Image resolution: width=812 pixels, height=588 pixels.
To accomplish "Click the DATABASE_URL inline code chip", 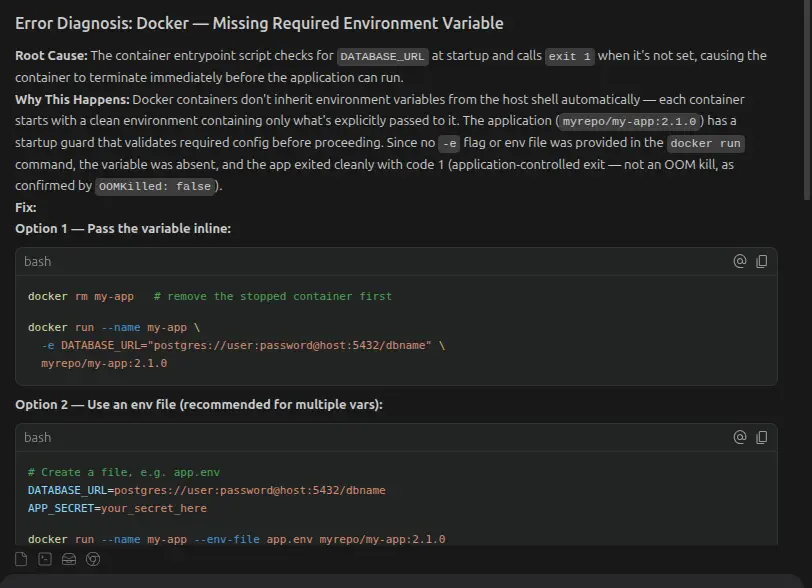I will tap(383, 56).
